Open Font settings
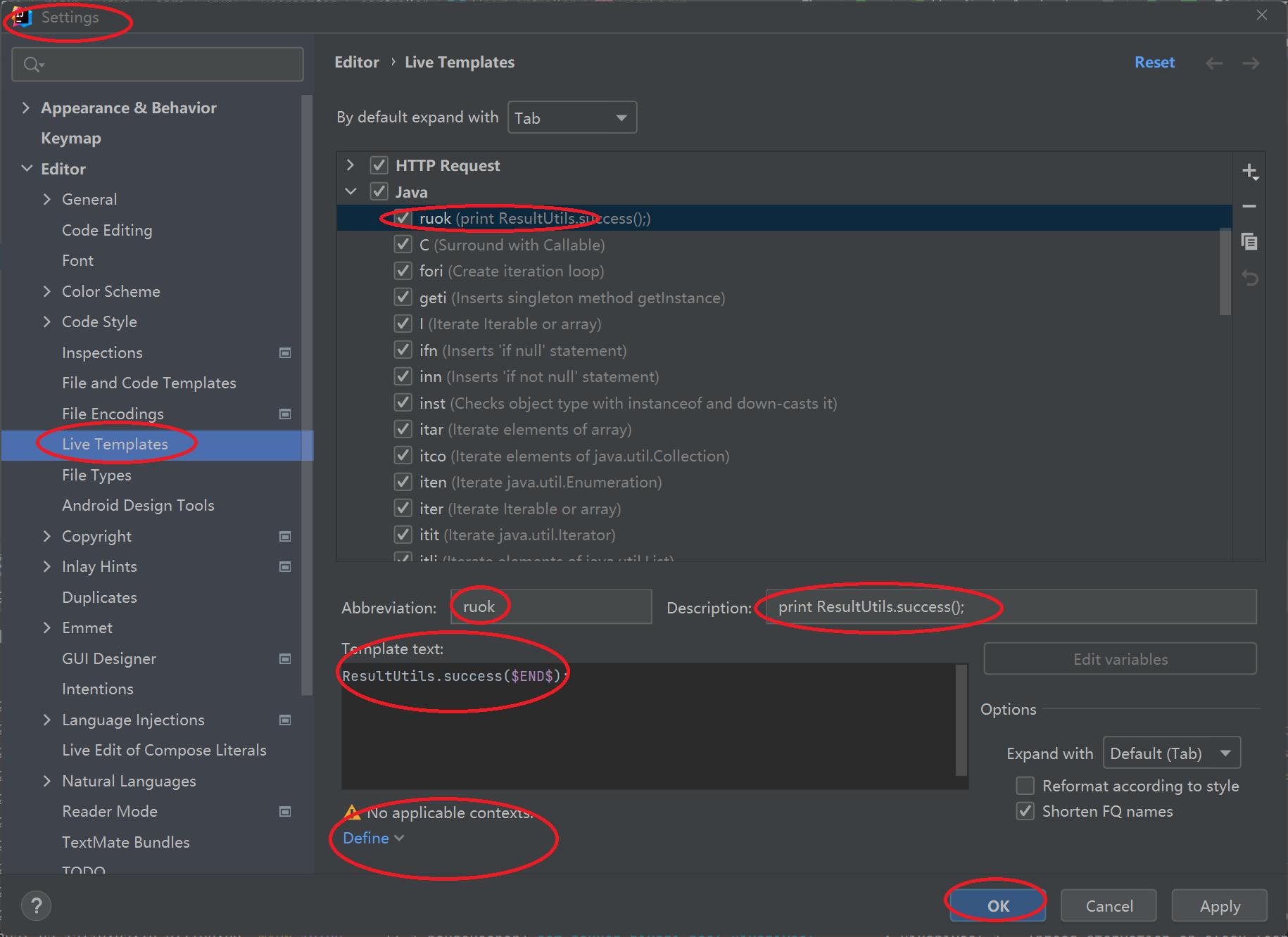The height and width of the screenshot is (937, 1288). click(x=77, y=260)
